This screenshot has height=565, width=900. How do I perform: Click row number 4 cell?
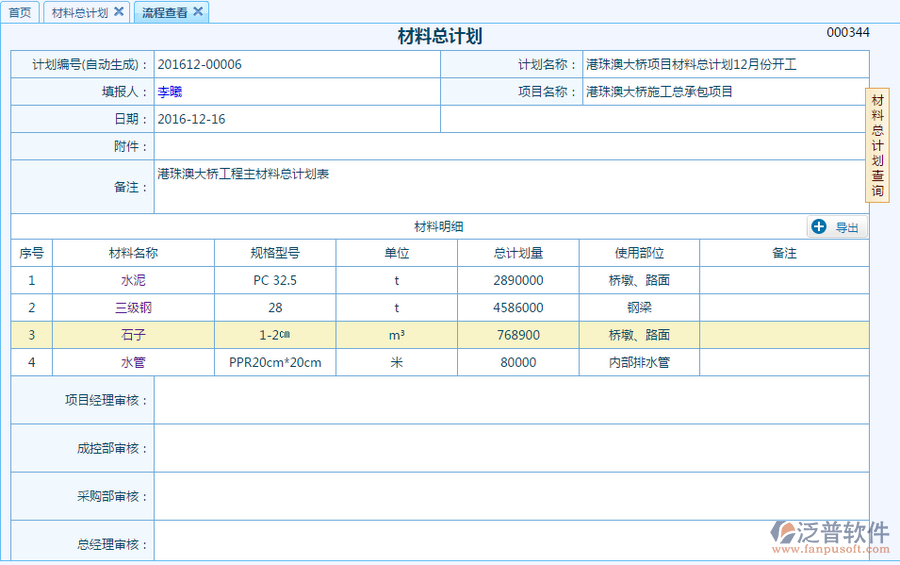coord(32,362)
